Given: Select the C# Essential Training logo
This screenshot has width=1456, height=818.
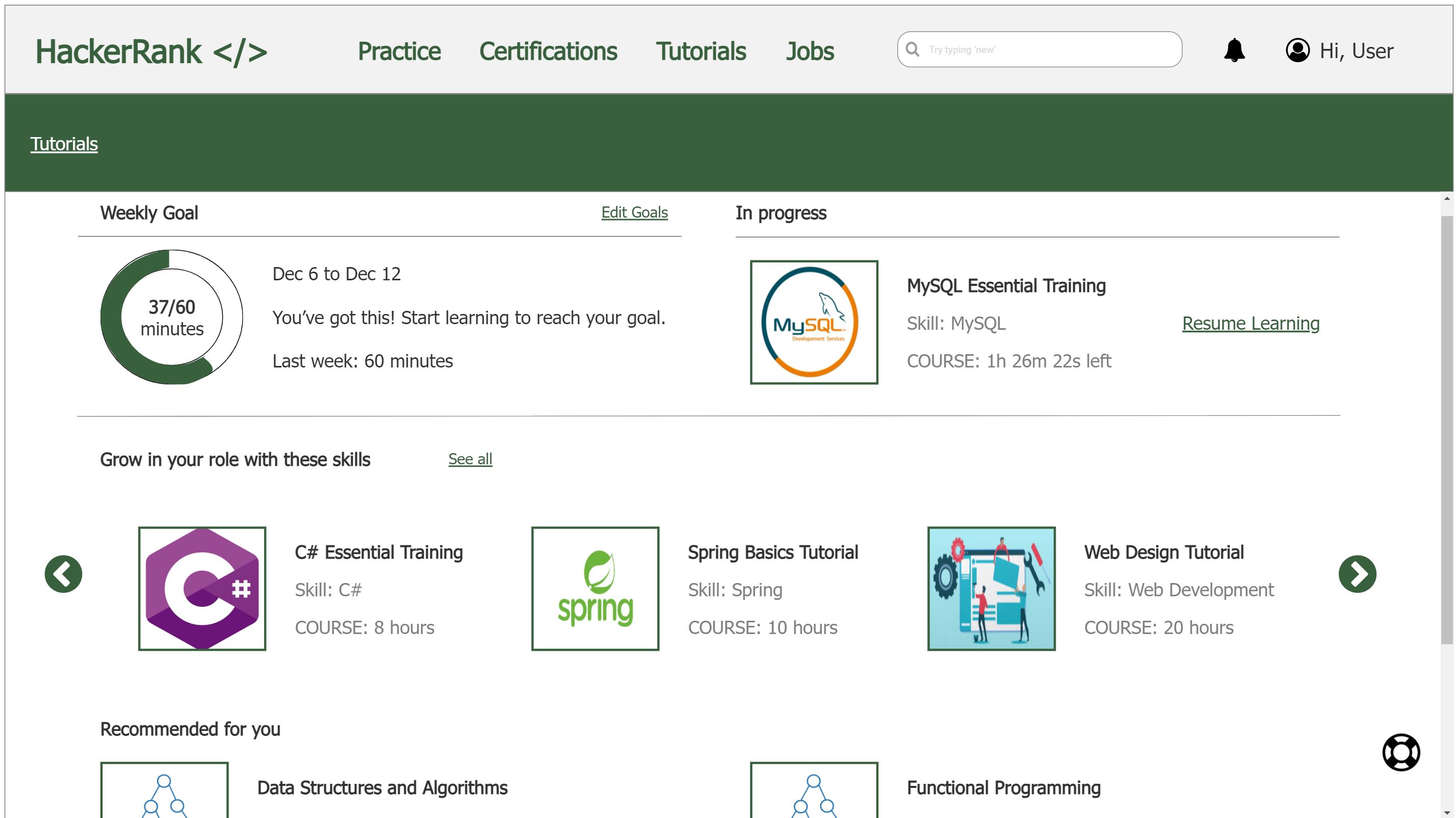Looking at the screenshot, I should click(202, 588).
